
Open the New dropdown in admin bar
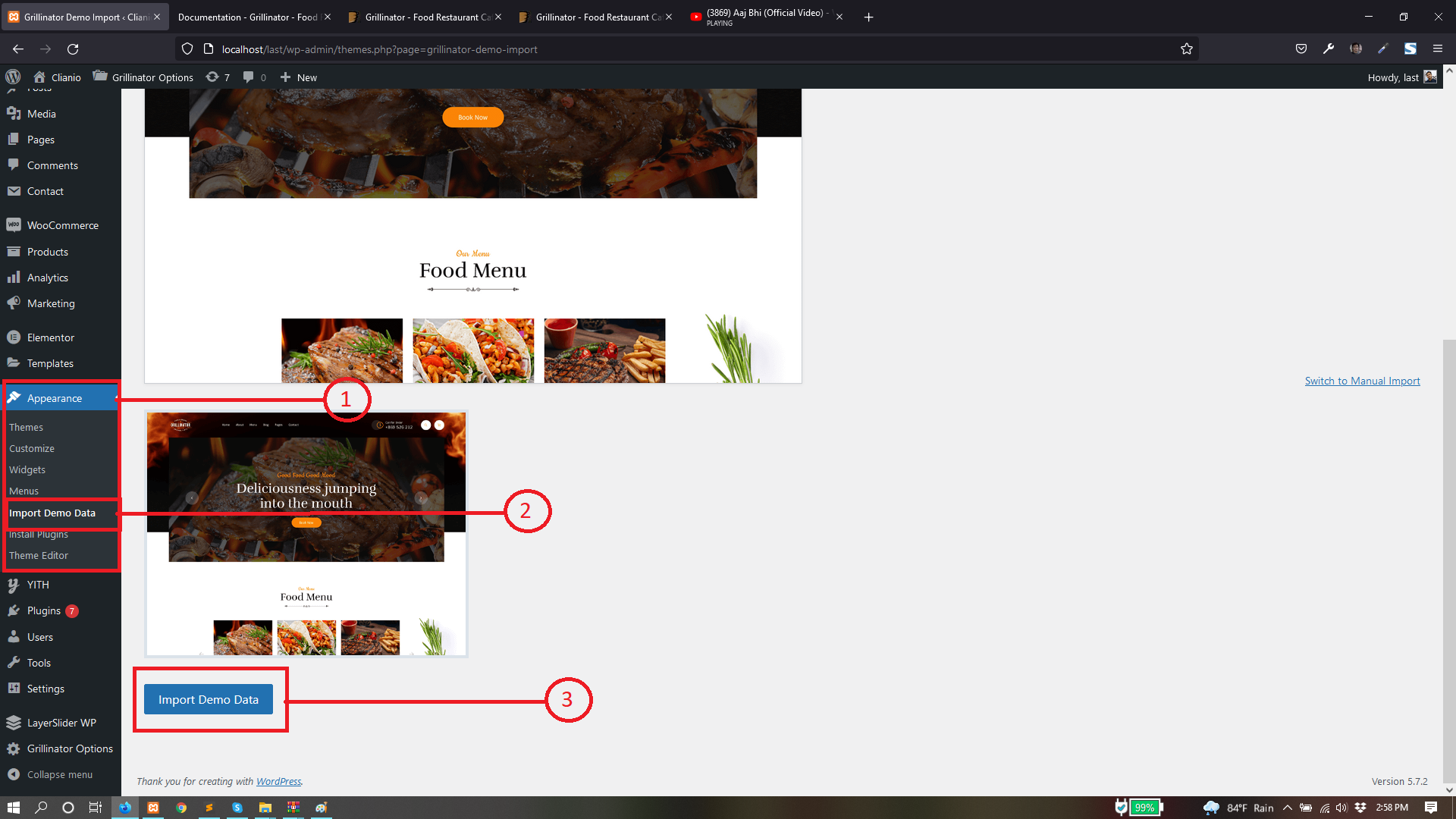[299, 77]
